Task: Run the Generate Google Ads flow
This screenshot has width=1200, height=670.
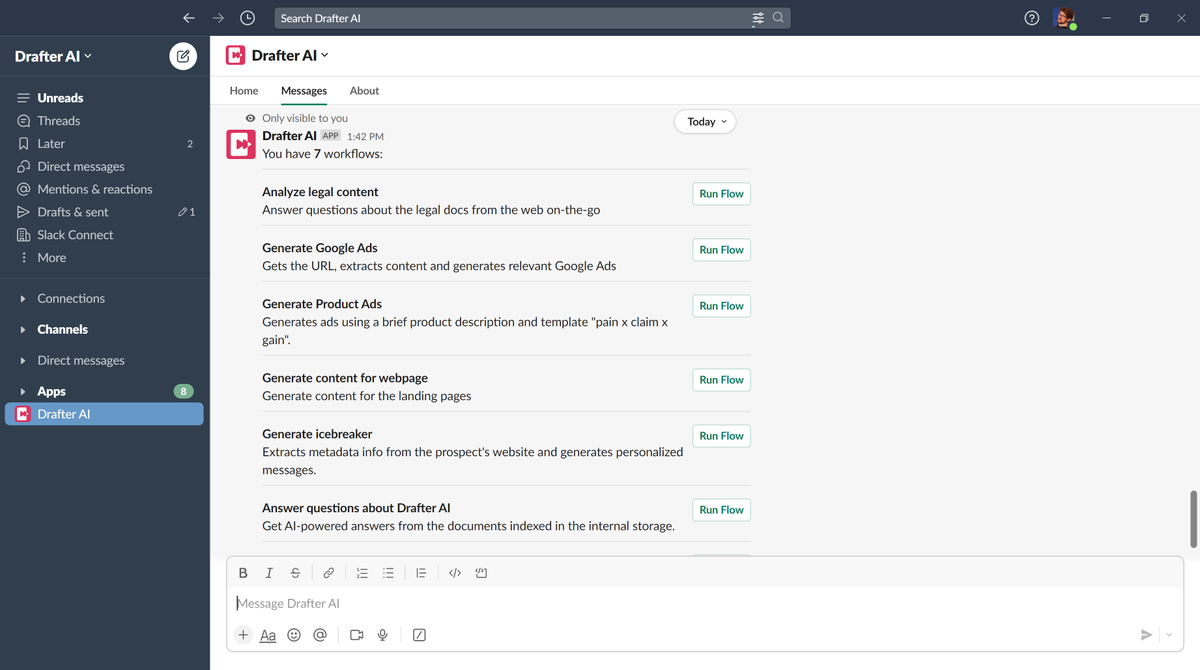Action: click(721, 250)
